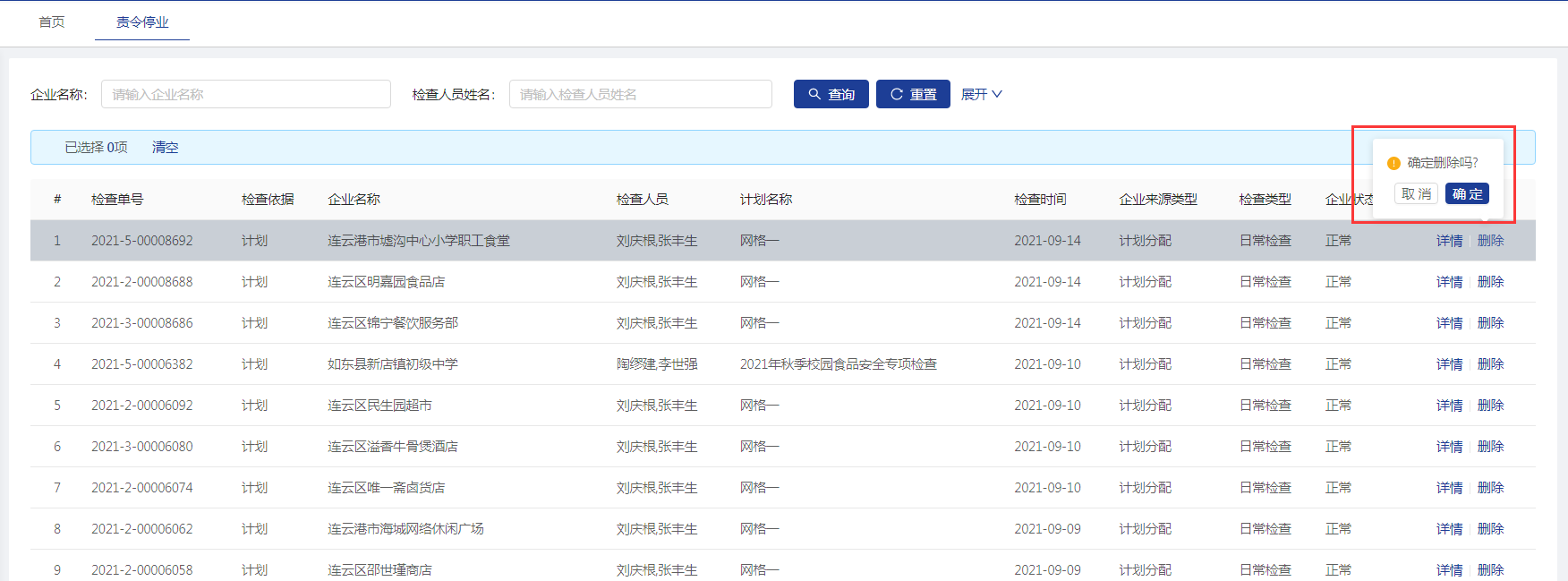Cancel deletion with 取消 button
Viewport: 1568px width, 581px height.
click(1416, 194)
